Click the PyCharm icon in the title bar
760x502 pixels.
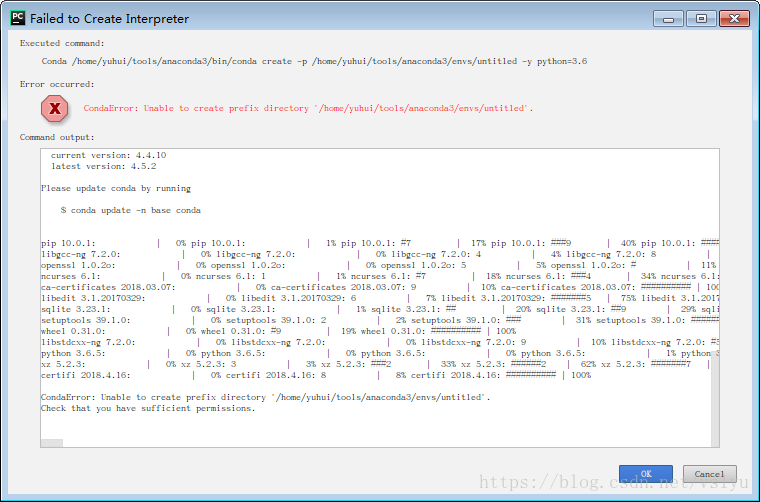click(18, 18)
